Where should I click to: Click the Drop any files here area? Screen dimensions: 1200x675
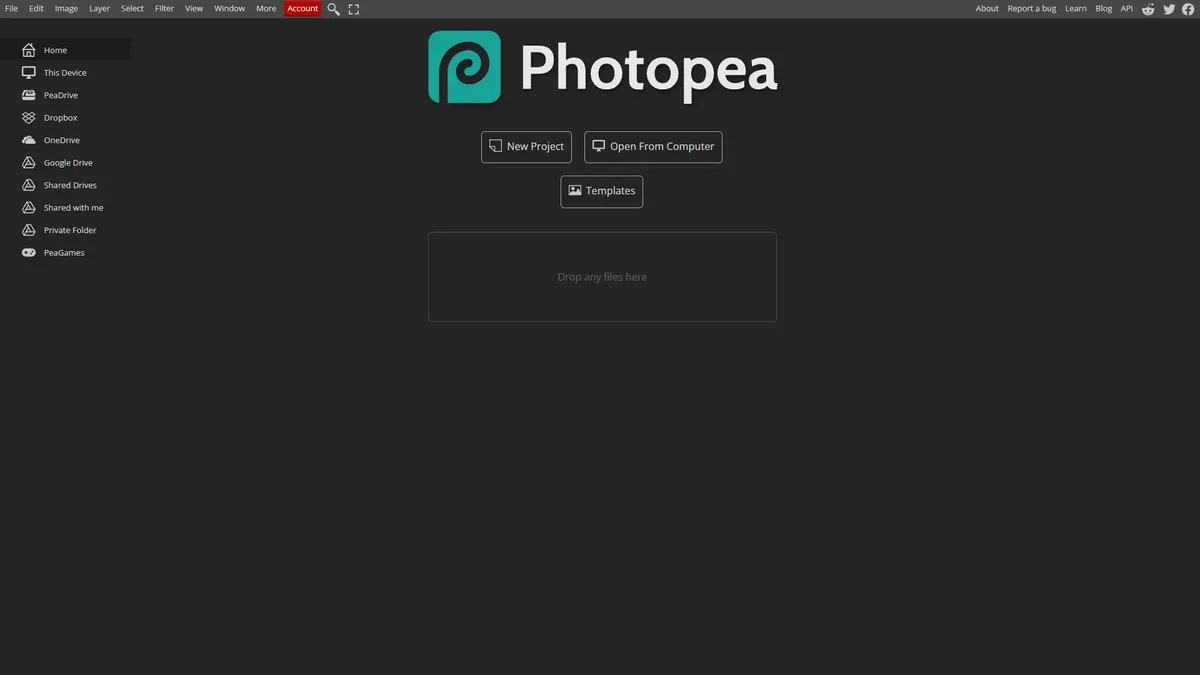click(602, 277)
